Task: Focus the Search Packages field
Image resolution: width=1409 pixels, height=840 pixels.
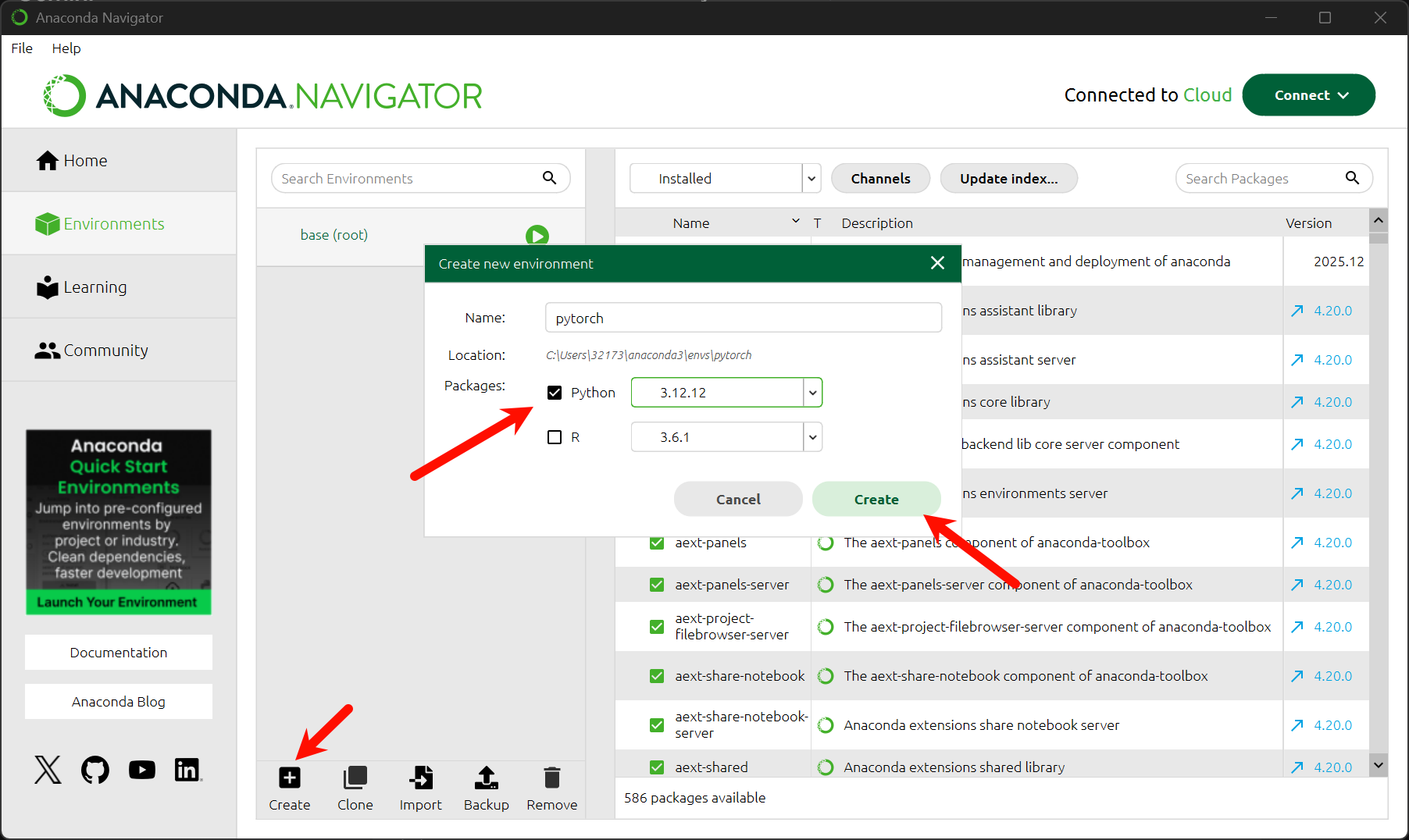Action: click(1274, 178)
